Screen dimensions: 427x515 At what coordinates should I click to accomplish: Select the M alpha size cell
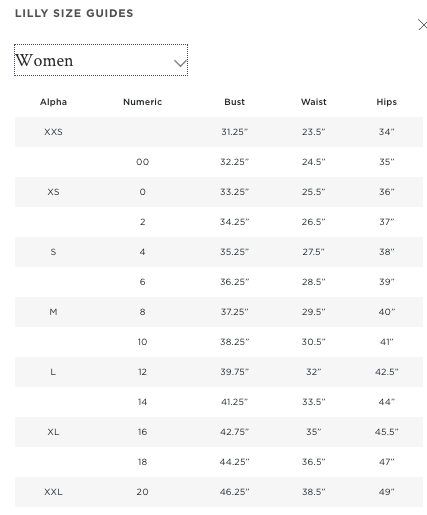[x=53, y=312]
